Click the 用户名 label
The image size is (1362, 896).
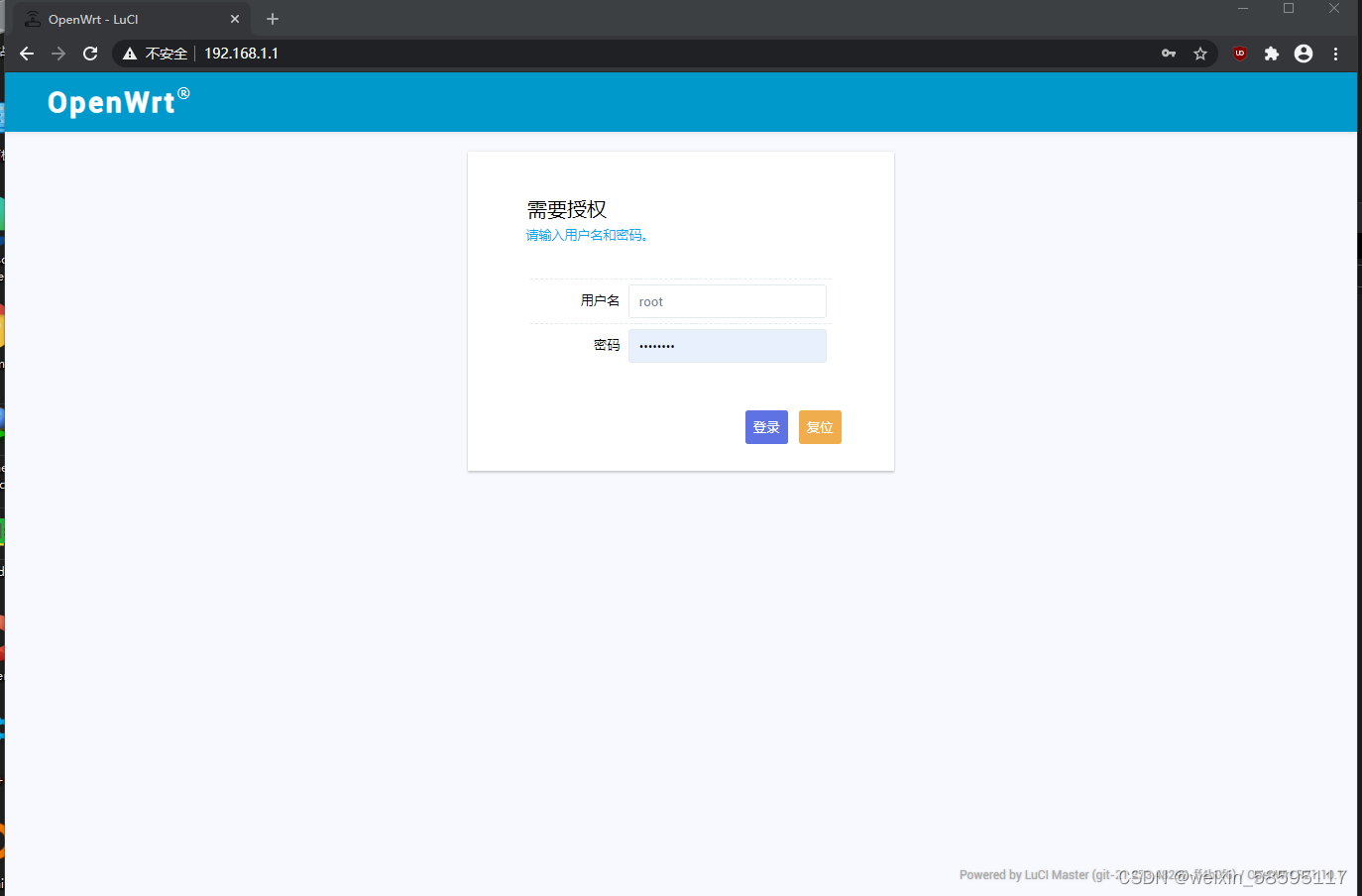click(600, 300)
